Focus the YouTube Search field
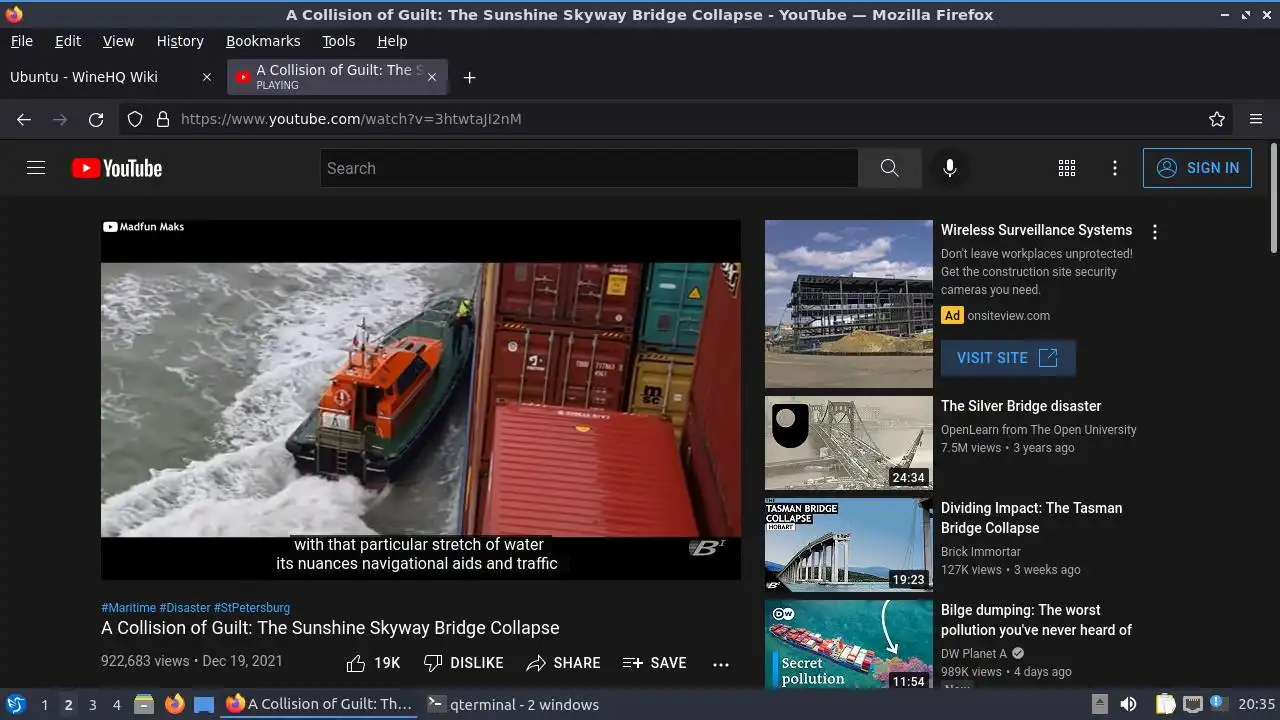Viewport: 1280px width, 720px height. 589,168
